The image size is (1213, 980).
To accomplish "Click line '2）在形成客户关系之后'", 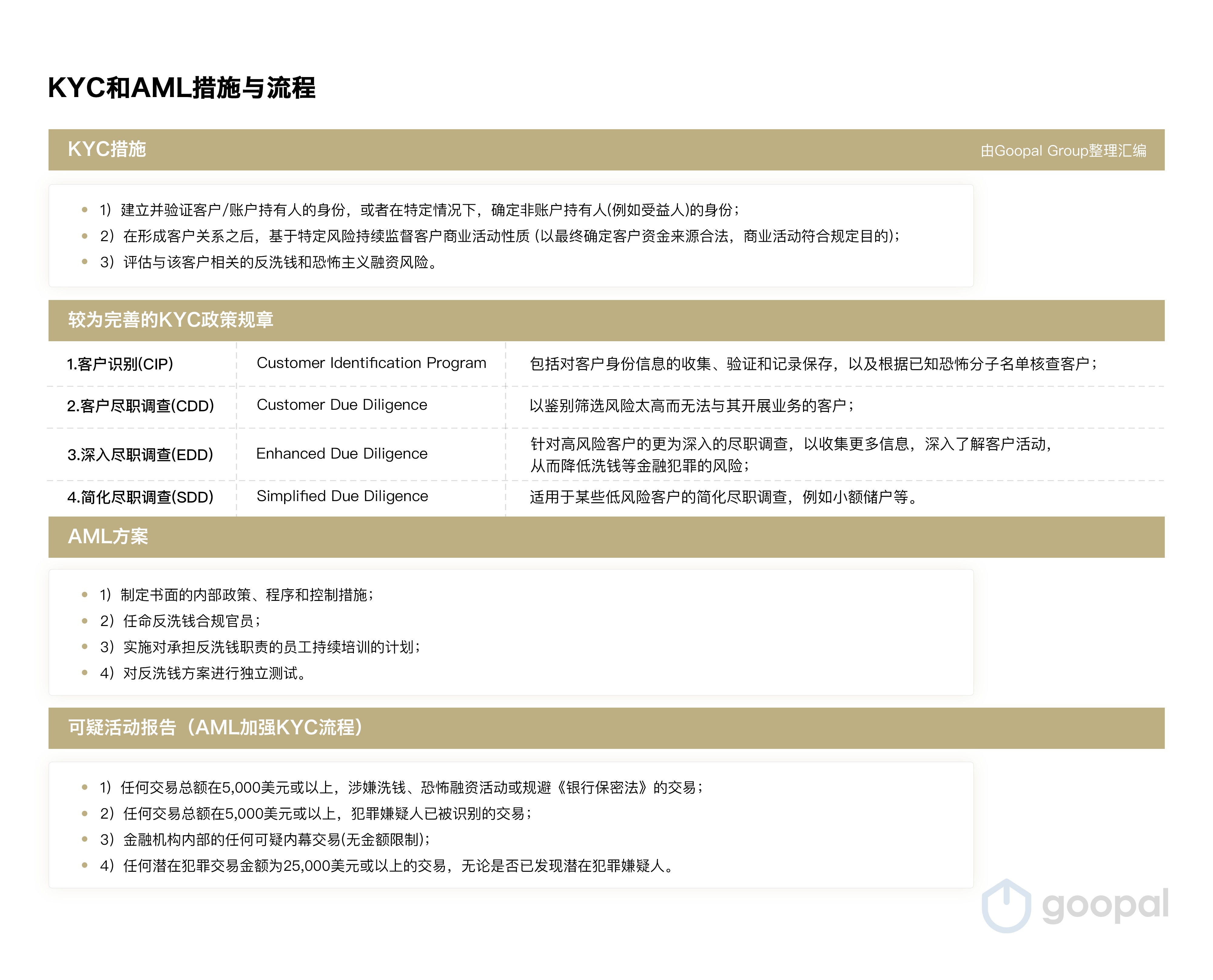I will pos(499,236).
